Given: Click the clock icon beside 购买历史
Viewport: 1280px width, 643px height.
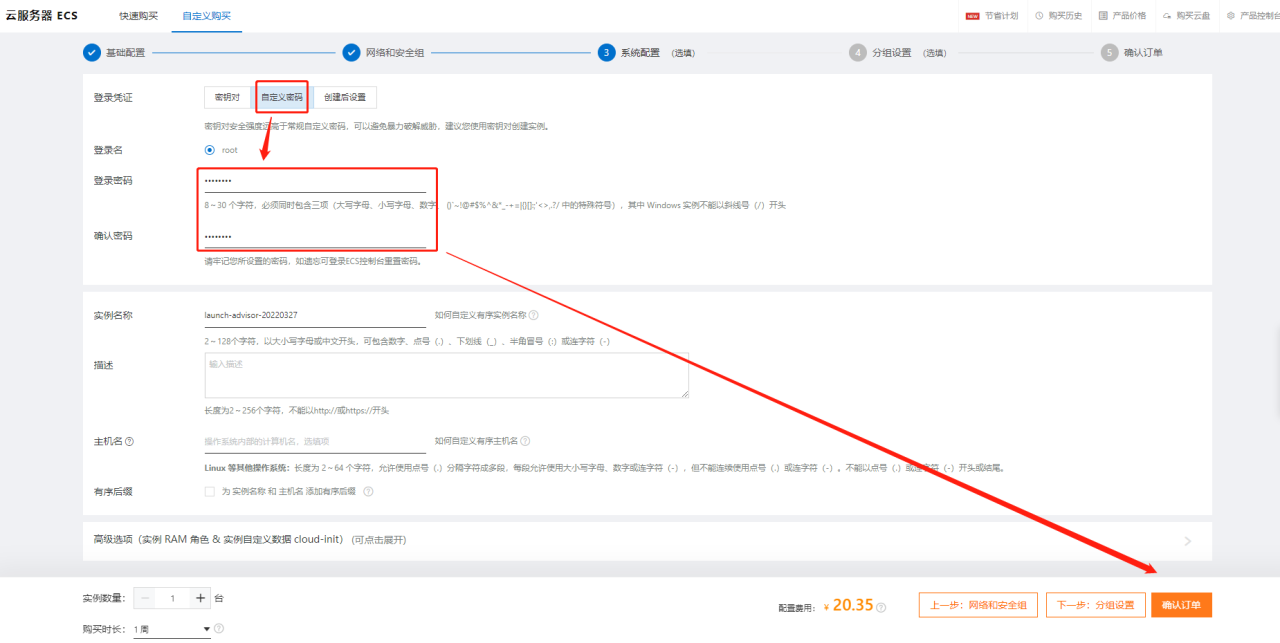Looking at the screenshot, I should click(x=1040, y=16).
